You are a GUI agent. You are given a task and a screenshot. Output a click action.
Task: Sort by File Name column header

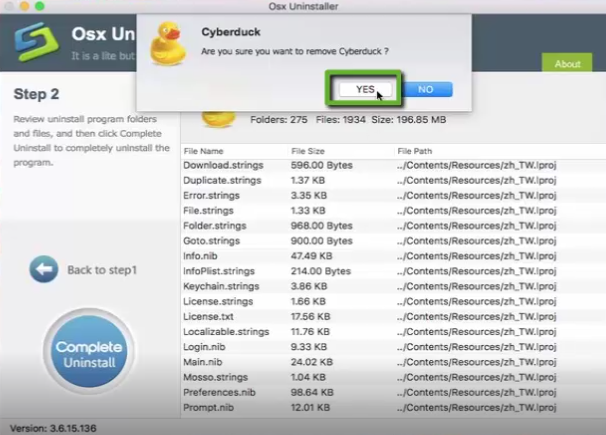point(203,151)
